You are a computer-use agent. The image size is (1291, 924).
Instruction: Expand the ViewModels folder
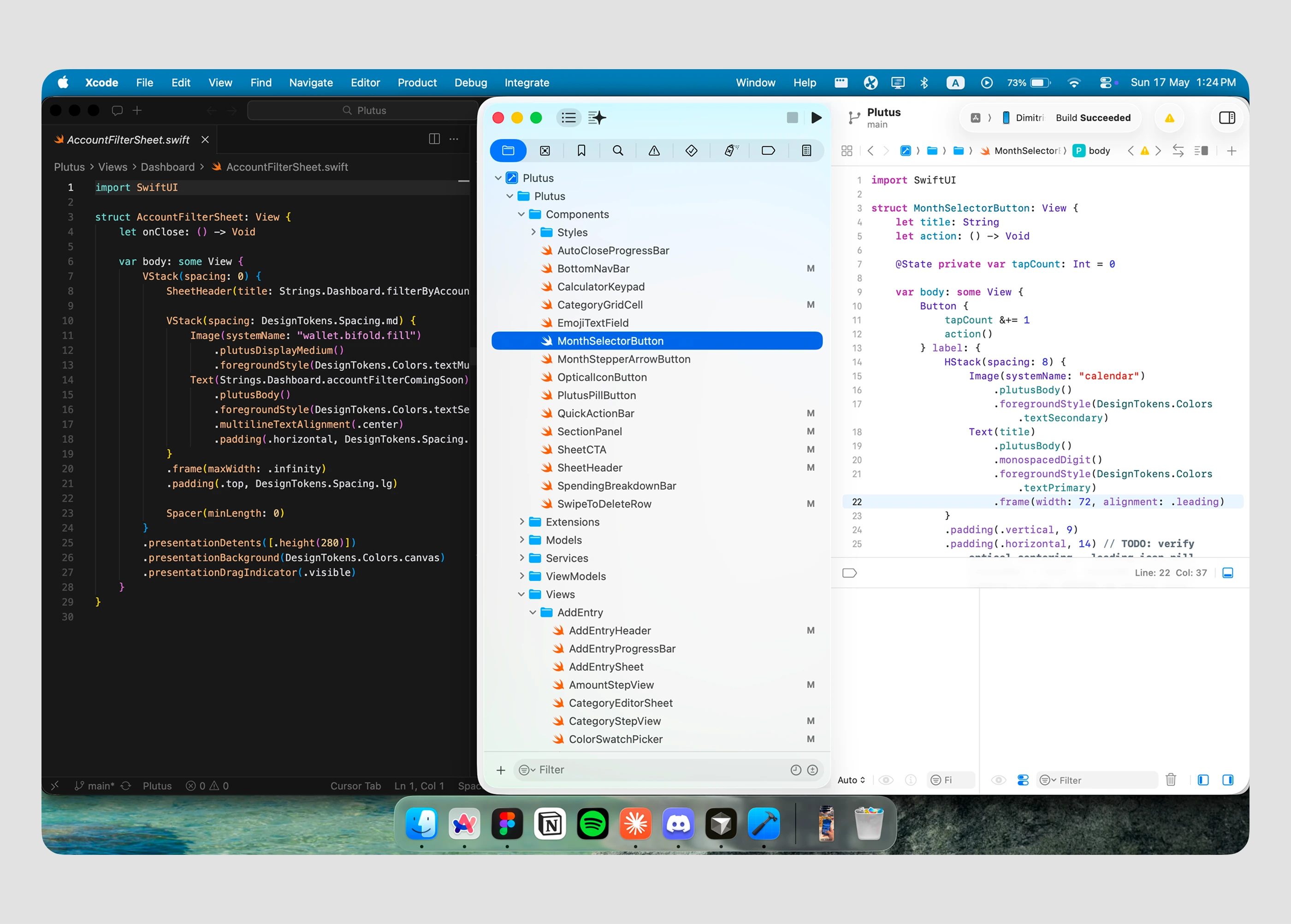[x=521, y=576]
